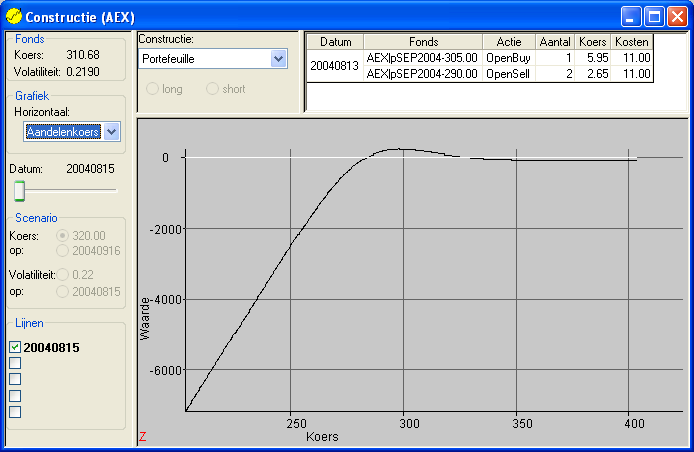
Task: Pick the Volatiliteit 0.22 scenario radio button
Action: pos(64,274)
